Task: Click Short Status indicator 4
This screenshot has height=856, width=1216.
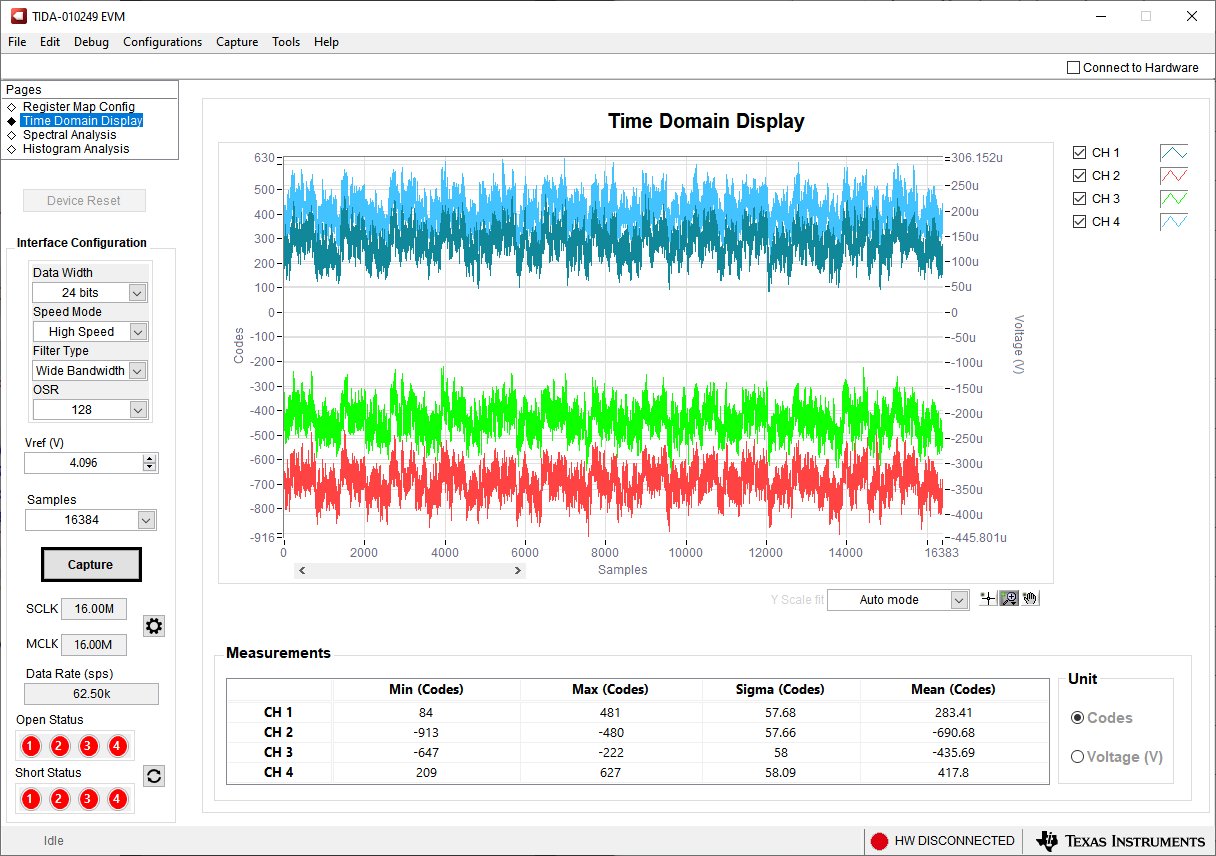Action: tap(117, 799)
